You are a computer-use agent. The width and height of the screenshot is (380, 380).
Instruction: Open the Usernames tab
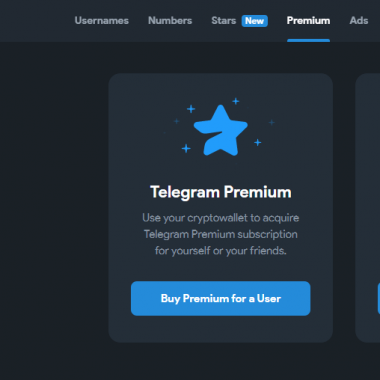pos(101,21)
